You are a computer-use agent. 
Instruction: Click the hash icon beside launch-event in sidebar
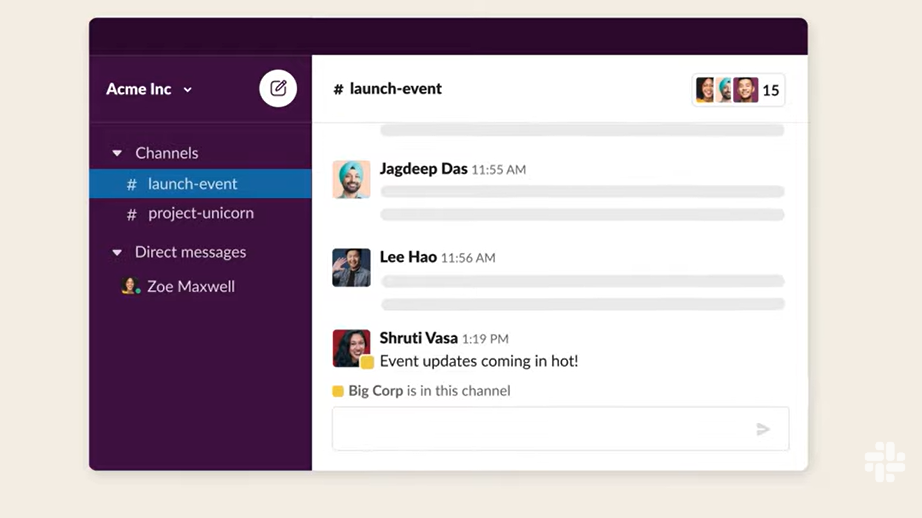tap(132, 185)
